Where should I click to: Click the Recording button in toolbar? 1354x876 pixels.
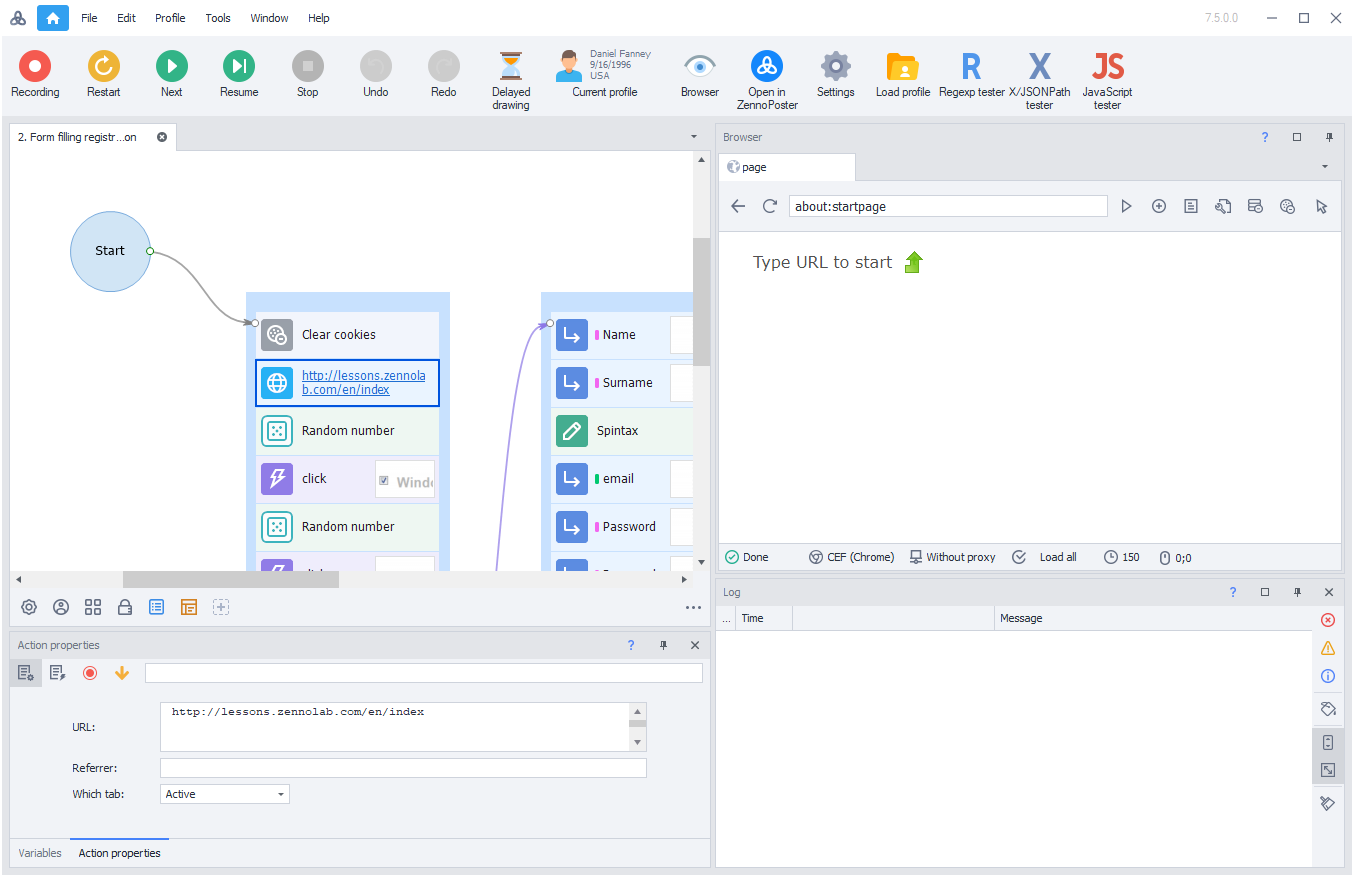coord(35,68)
